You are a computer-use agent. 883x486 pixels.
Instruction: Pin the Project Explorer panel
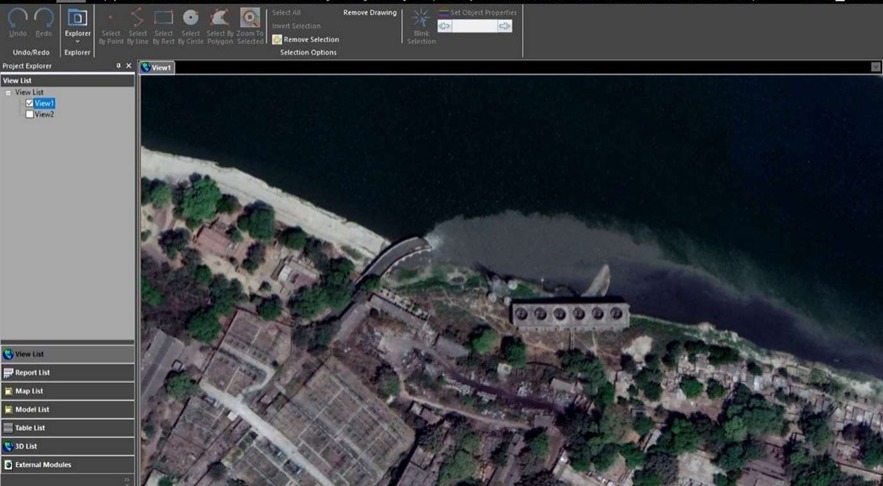point(118,66)
